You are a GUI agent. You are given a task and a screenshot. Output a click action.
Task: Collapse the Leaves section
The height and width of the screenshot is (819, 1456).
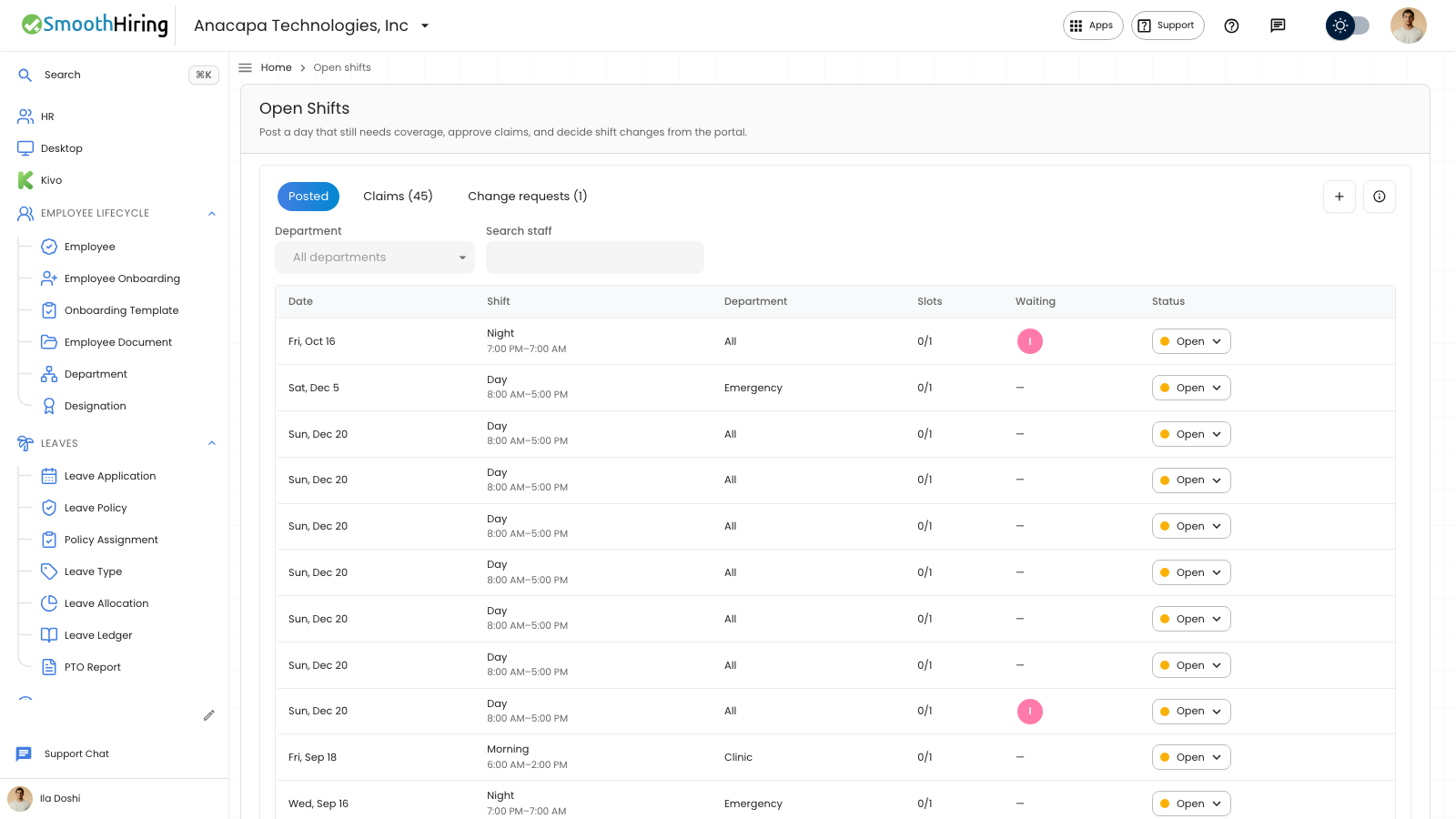212,443
